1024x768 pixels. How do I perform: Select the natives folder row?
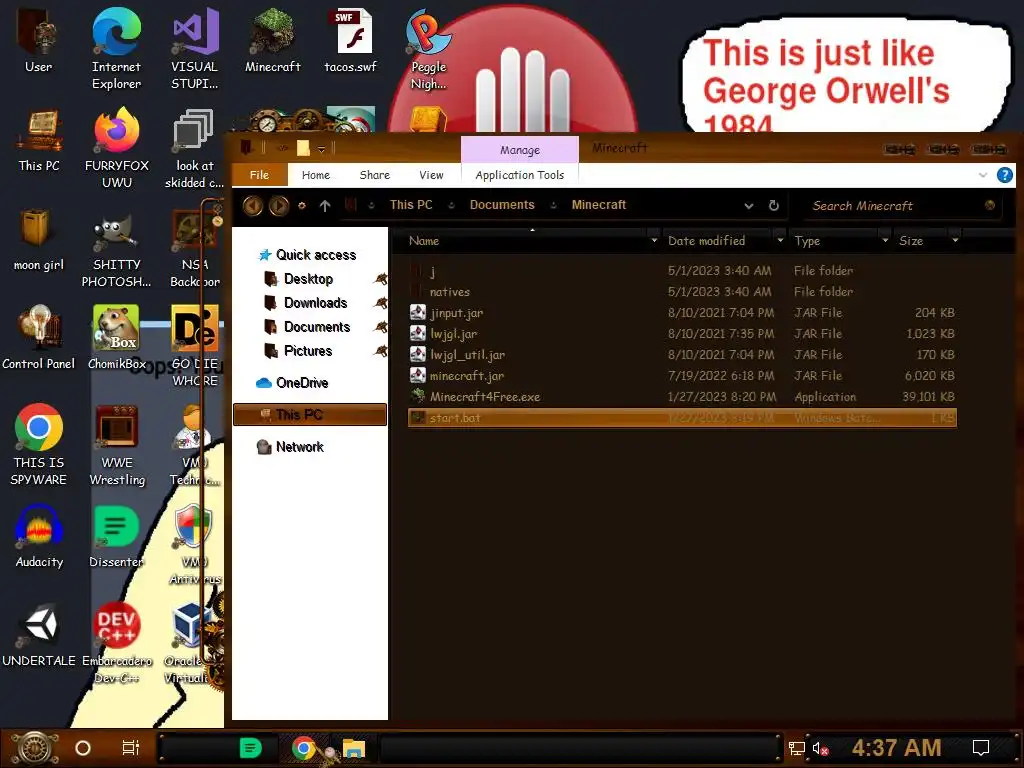coord(682,292)
